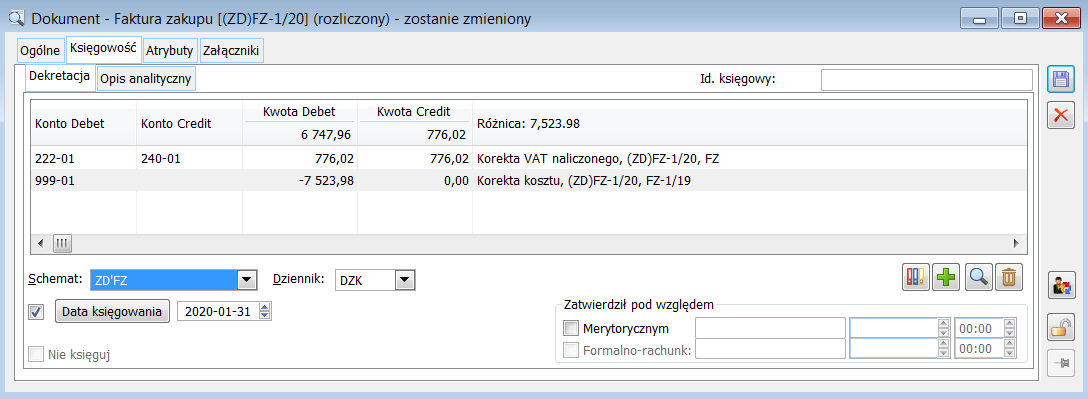Screen dimensions: 1088x399
Task: Click the Konto Debet column header
Action: point(83,124)
